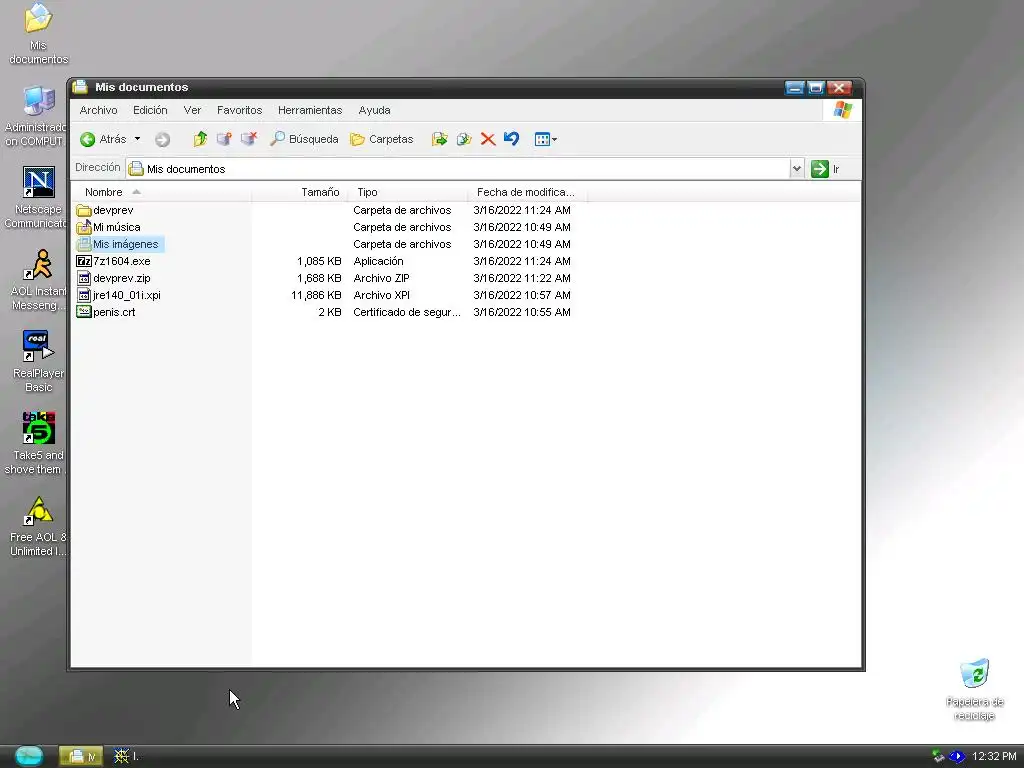Select the .crt certificate file
This screenshot has height=768, width=1024.
pos(106,312)
